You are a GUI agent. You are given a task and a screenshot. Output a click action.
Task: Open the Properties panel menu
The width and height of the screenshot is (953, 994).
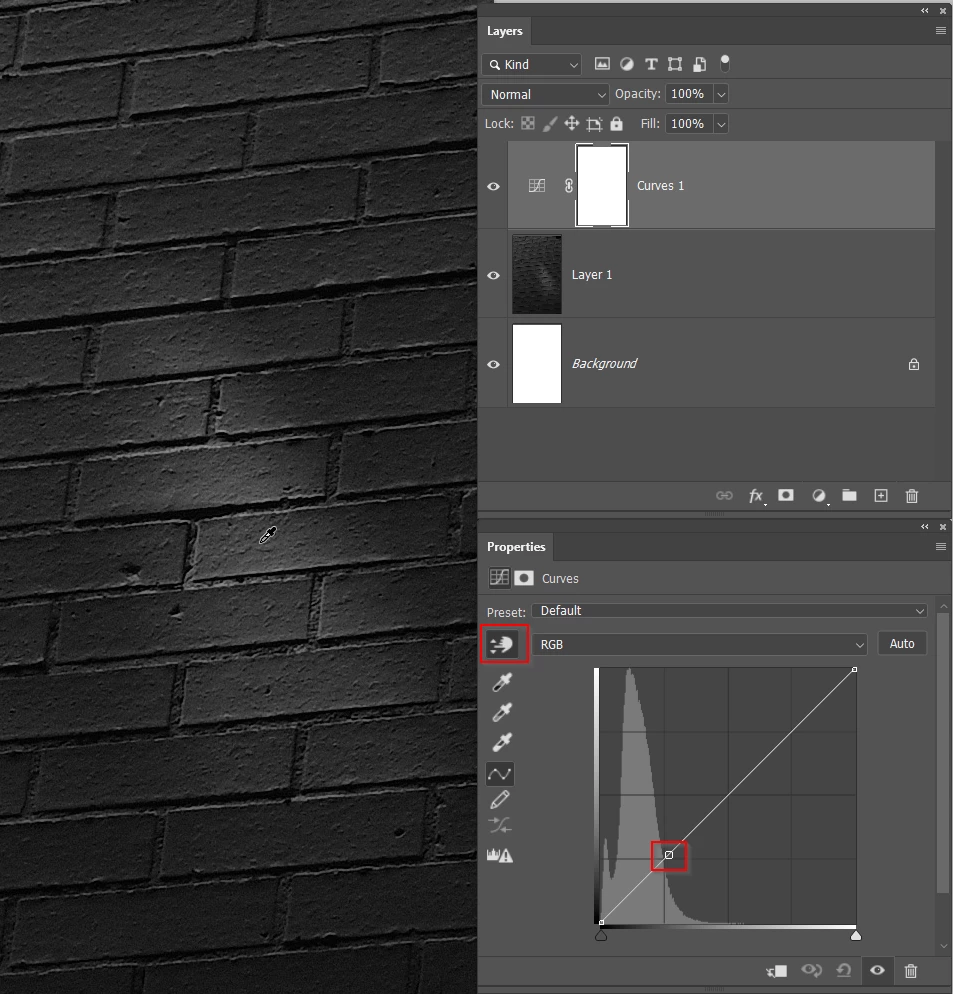point(941,546)
